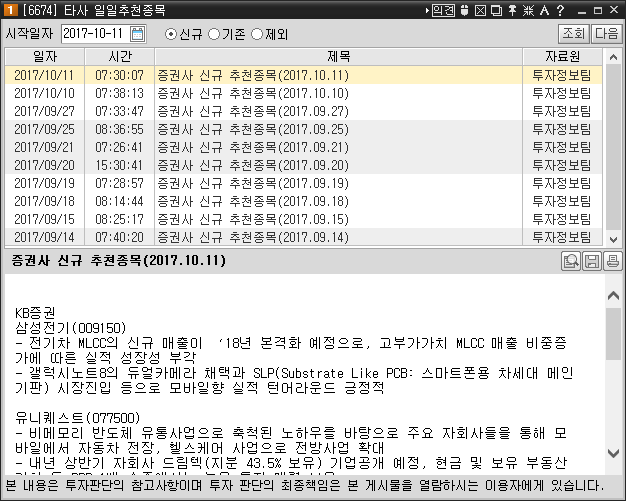
Task: Select row 증권사 신규 추천종목(2017.09.19)
Action: pyautogui.click(x=303, y=183)
